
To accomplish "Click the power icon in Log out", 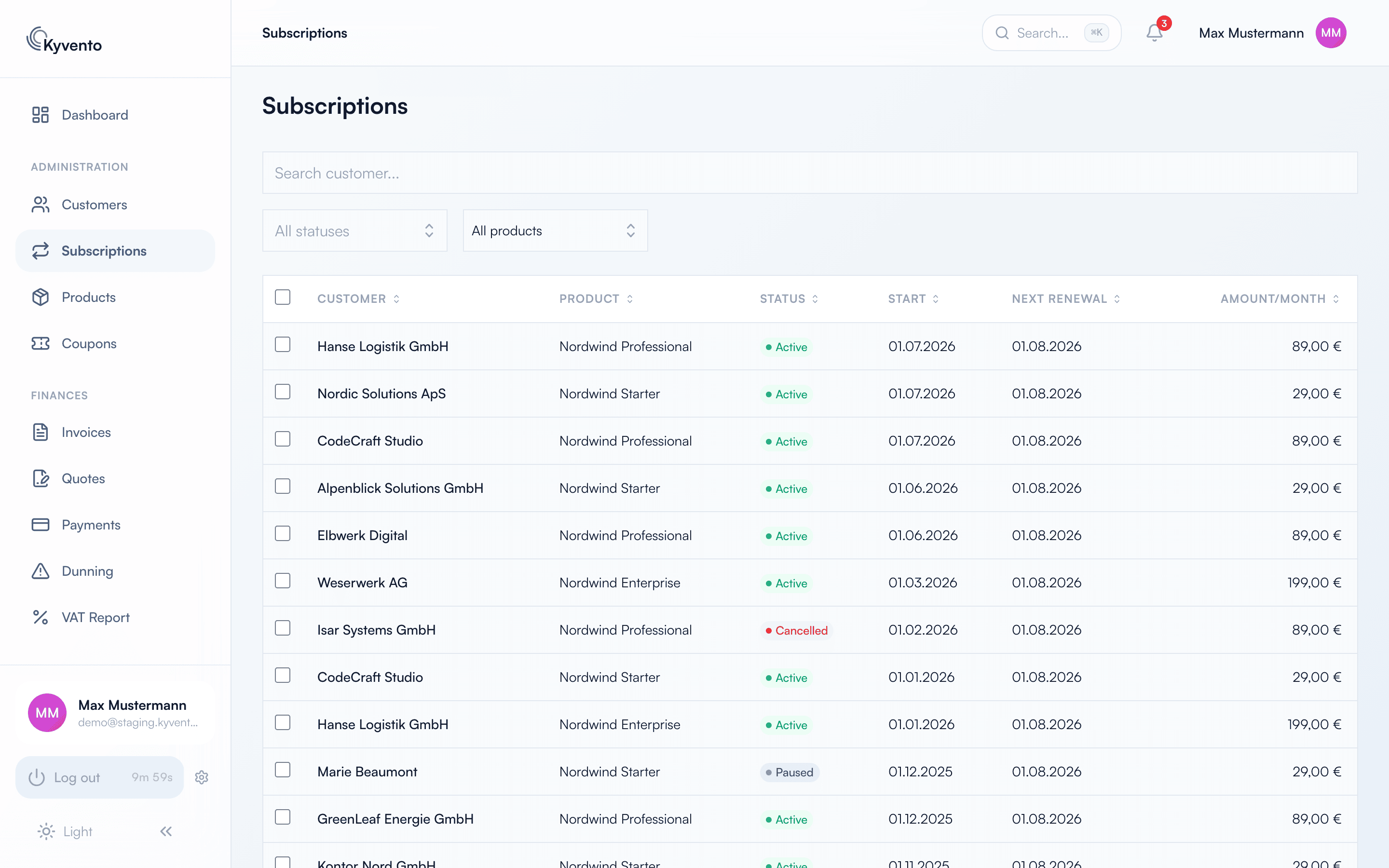I will [37, 777].
